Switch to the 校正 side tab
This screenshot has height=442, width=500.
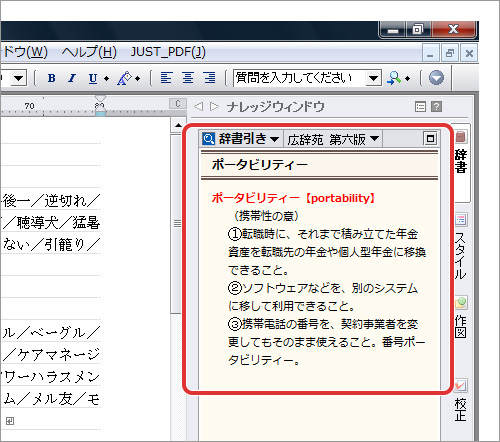pyautogui.click(x=461, y=401)
